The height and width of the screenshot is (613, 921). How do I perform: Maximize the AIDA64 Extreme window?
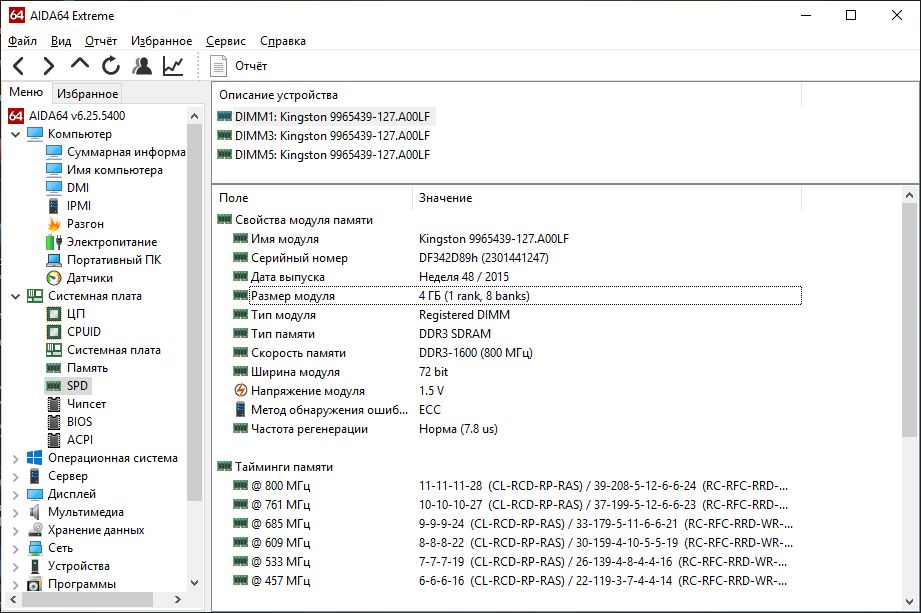pos(851,15)
